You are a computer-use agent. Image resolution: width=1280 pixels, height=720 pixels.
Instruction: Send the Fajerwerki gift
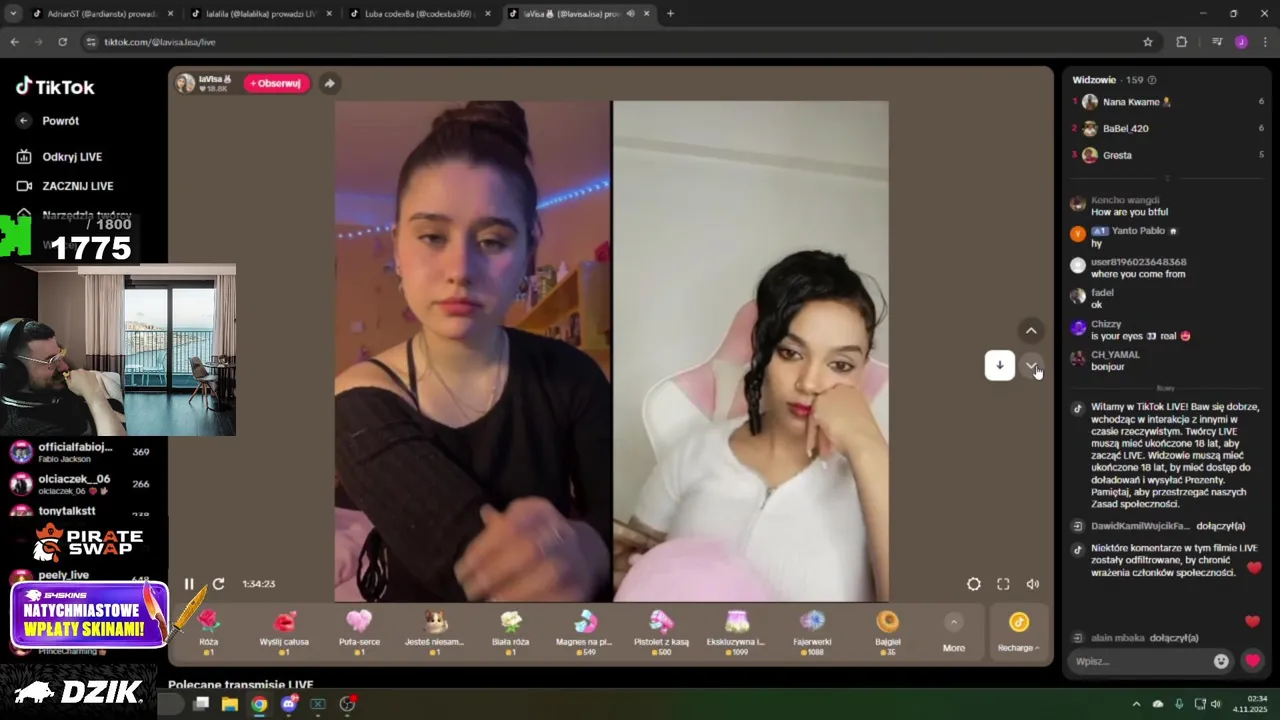click(812, 632)
